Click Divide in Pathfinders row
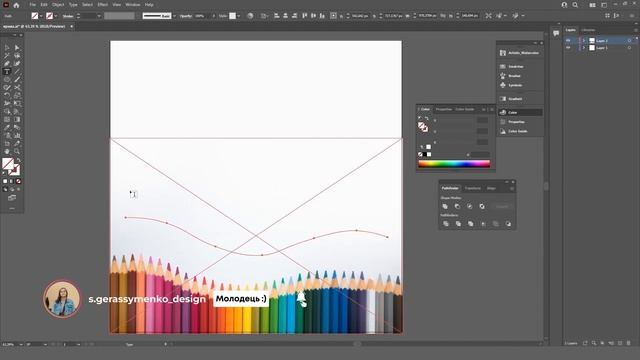Viewport: 640px width, 360px height. click(445, 224)
